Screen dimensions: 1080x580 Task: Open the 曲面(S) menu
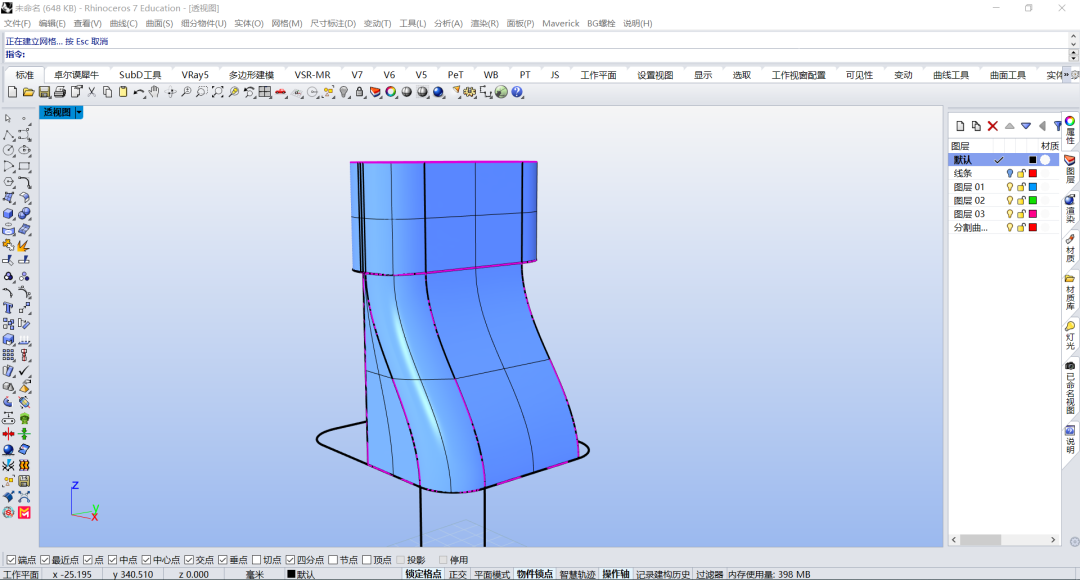(159, 23)
